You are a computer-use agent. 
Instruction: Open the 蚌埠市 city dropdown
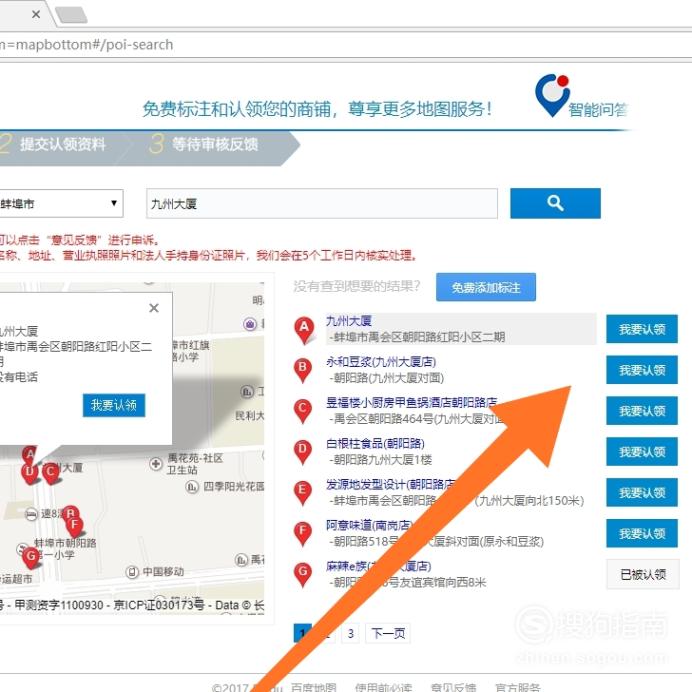(61, 203)
